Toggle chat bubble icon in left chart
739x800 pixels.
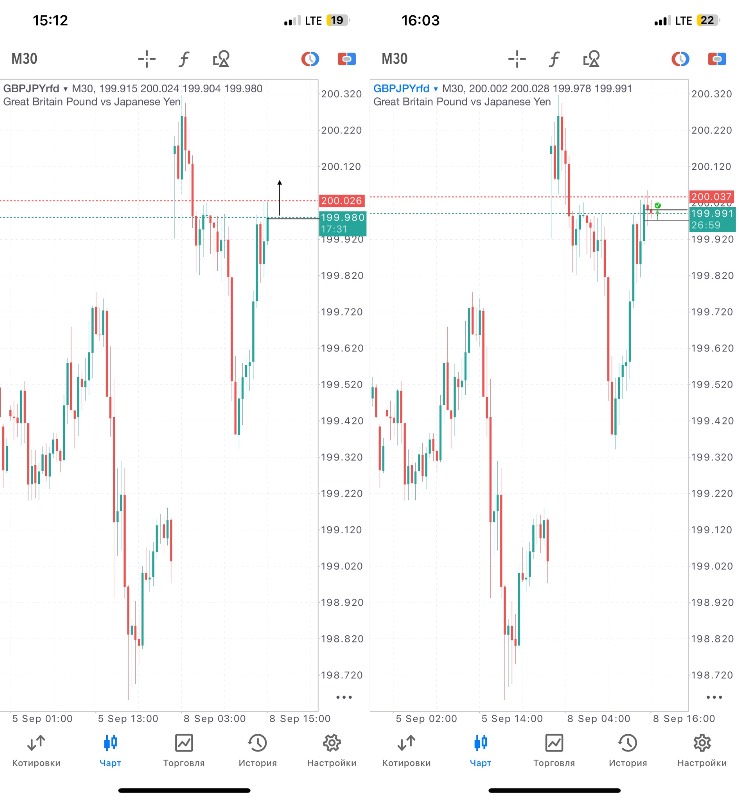click(x=347, y=59)
